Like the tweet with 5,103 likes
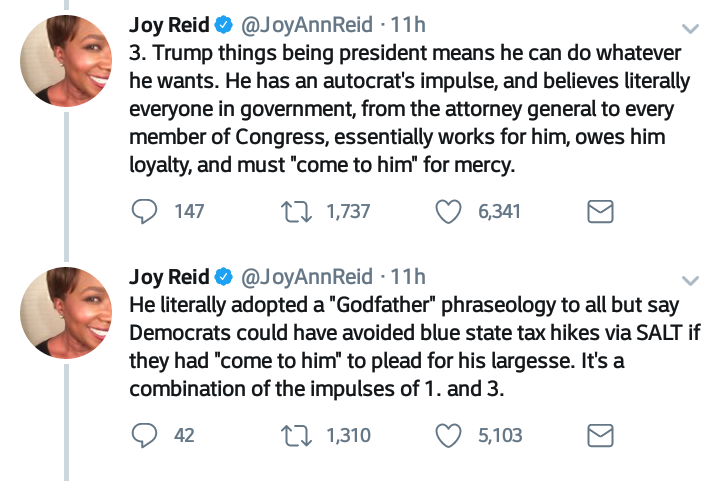 [451, 435]
